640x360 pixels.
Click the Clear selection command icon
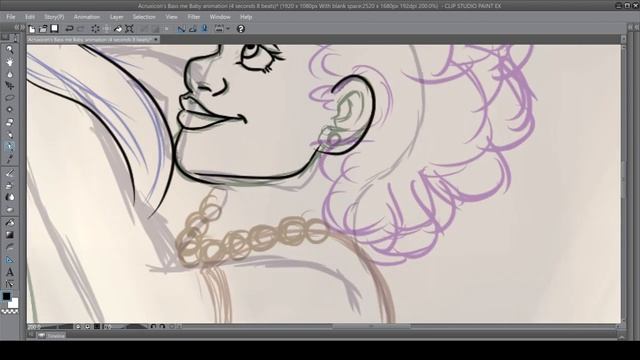[95, 29]
